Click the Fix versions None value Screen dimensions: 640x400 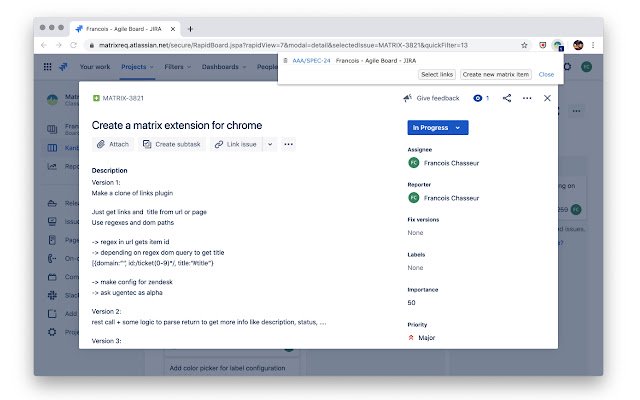point(415,233)
